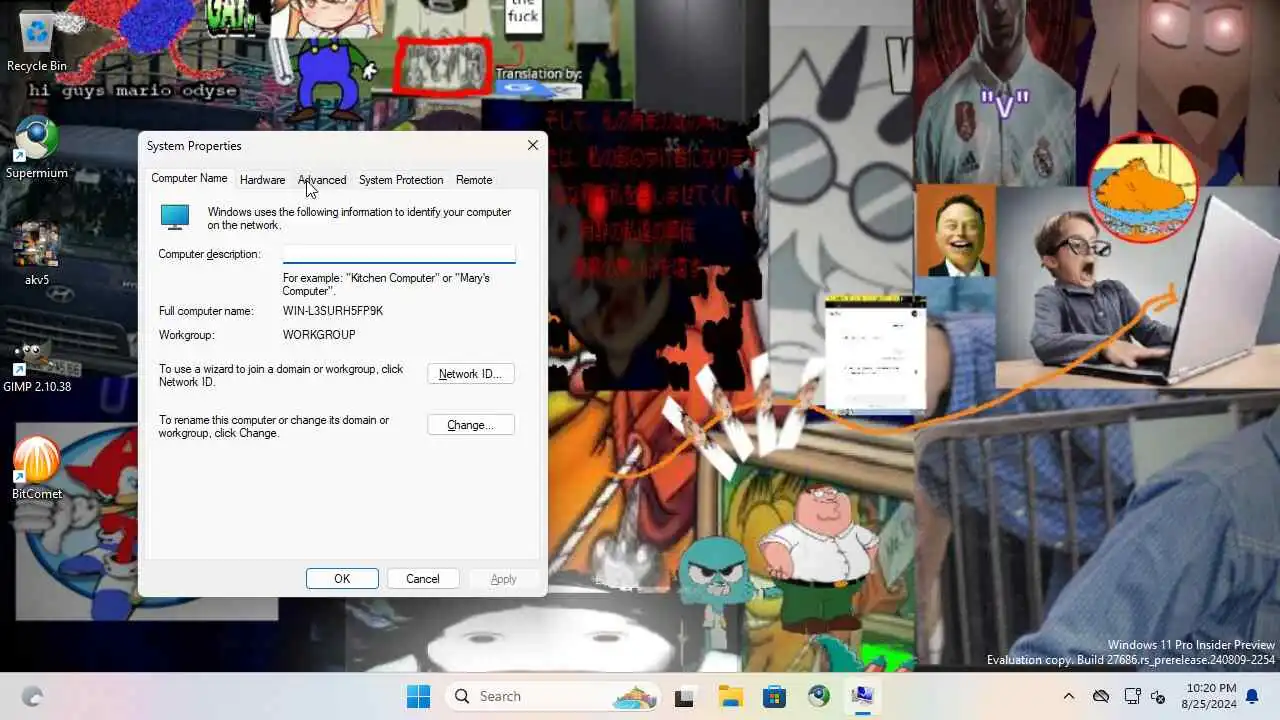Launch GIMP 2.10.38 desktop shortcut
Image resolution: width=1280 pixels, height=720 pixels.
[x=37, y=364]
